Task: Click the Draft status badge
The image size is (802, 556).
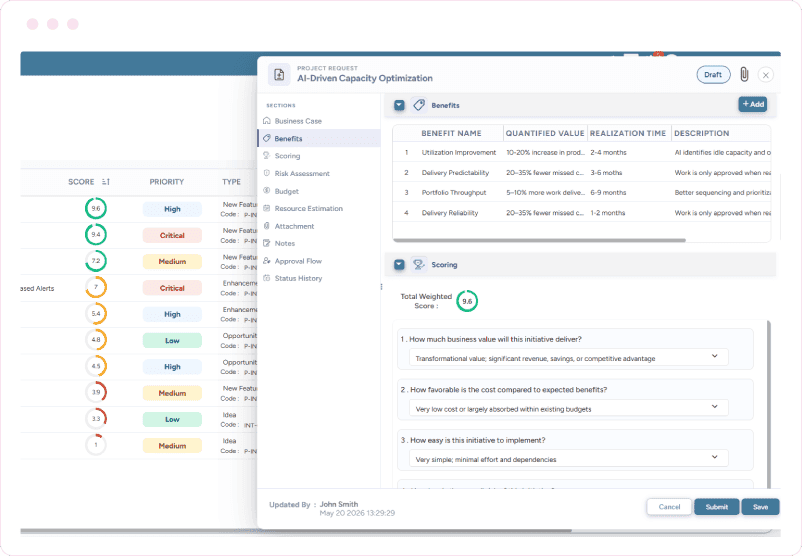Action: (713, 75)
